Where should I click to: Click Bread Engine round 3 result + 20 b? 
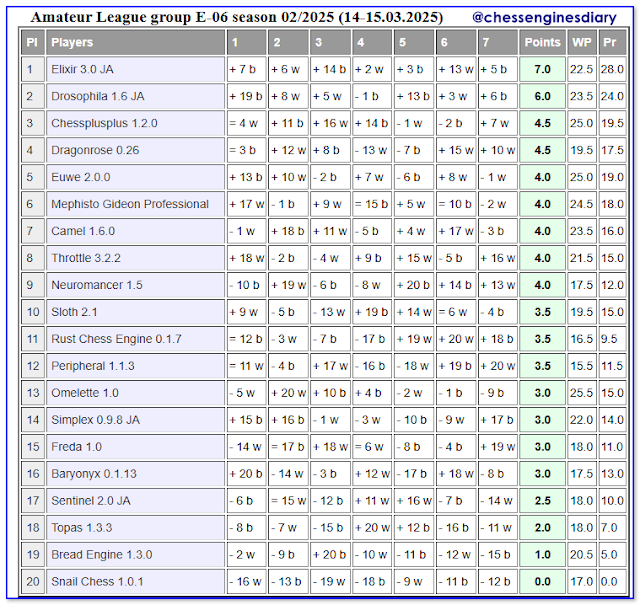click(x=330, y=554)
